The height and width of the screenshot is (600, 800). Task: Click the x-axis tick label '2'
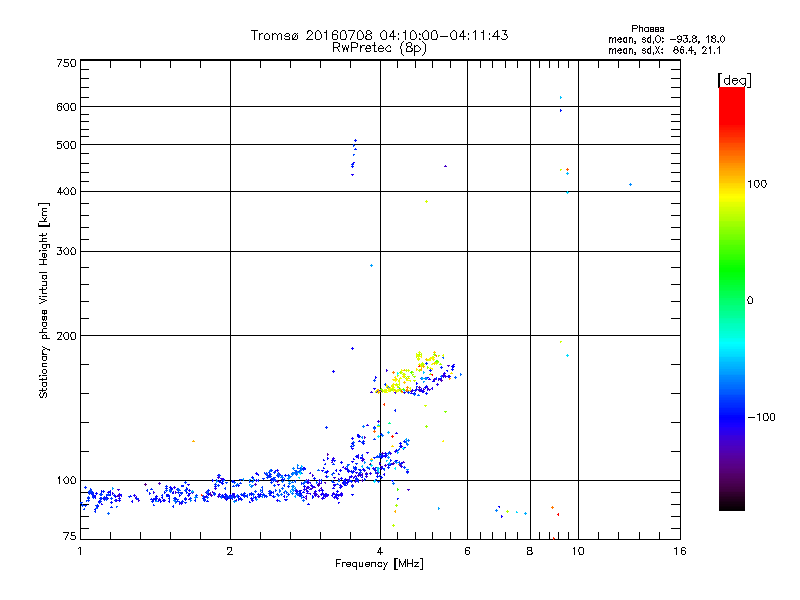230,551
